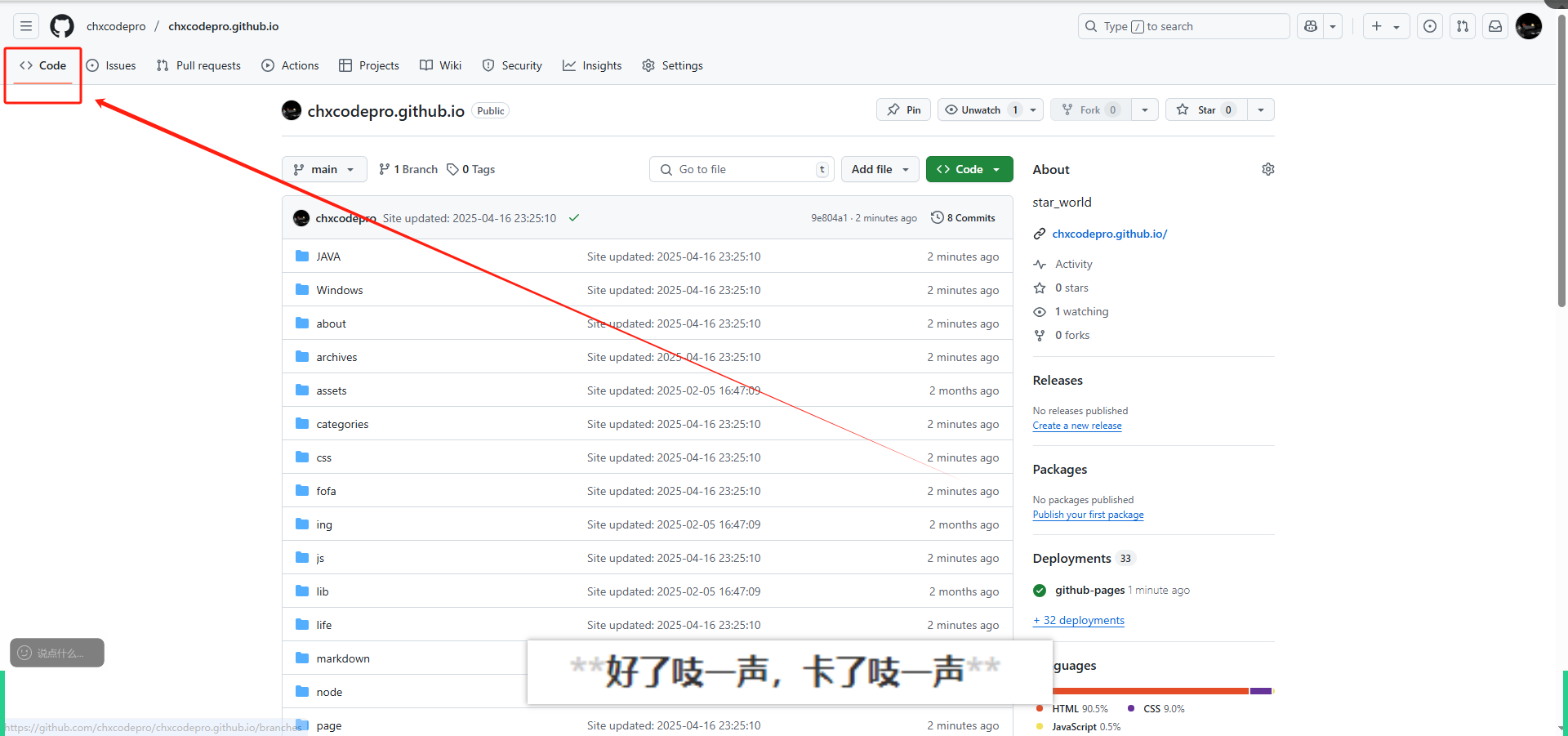Click the CSS purple language bar segment
Viewport: 1568px width, 736px height.
tap(1261, 691)
